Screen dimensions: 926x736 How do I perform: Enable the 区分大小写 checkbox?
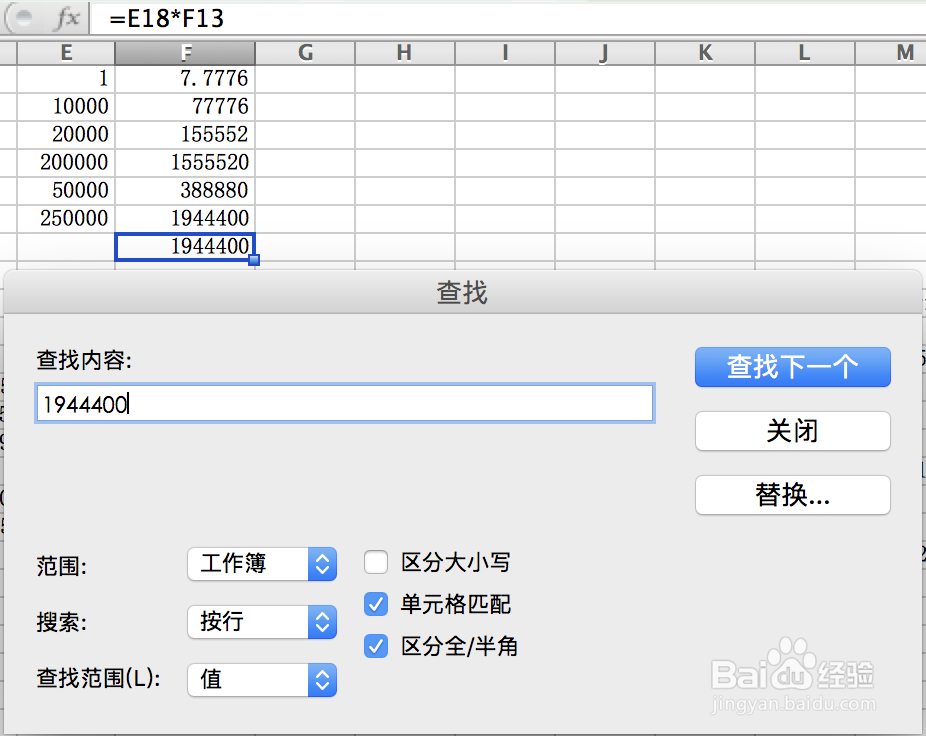click(375, 562)
